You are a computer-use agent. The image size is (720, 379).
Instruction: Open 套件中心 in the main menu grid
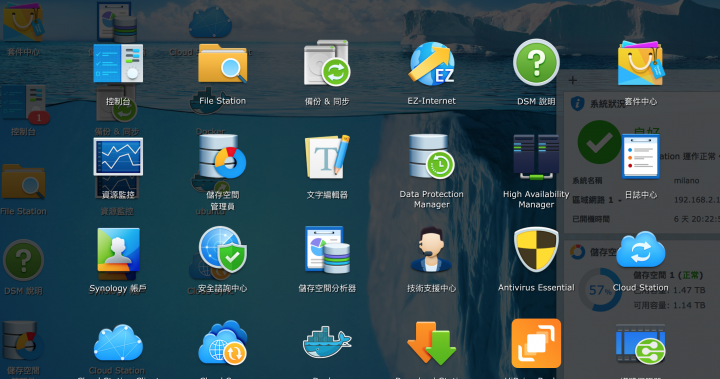pyautogui.click(x=641, y=64)
